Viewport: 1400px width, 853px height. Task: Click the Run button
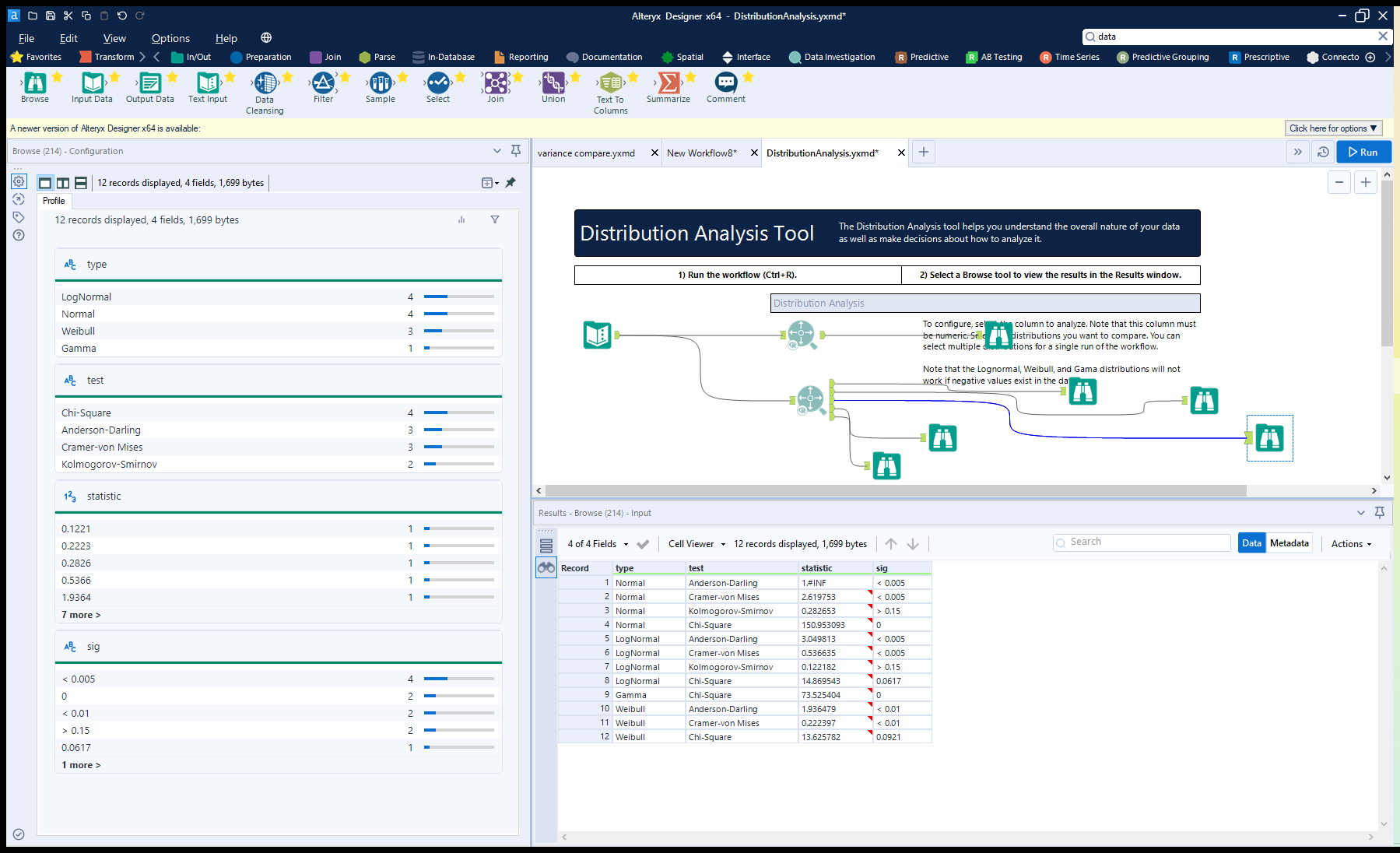click(x=1363, y=152)
